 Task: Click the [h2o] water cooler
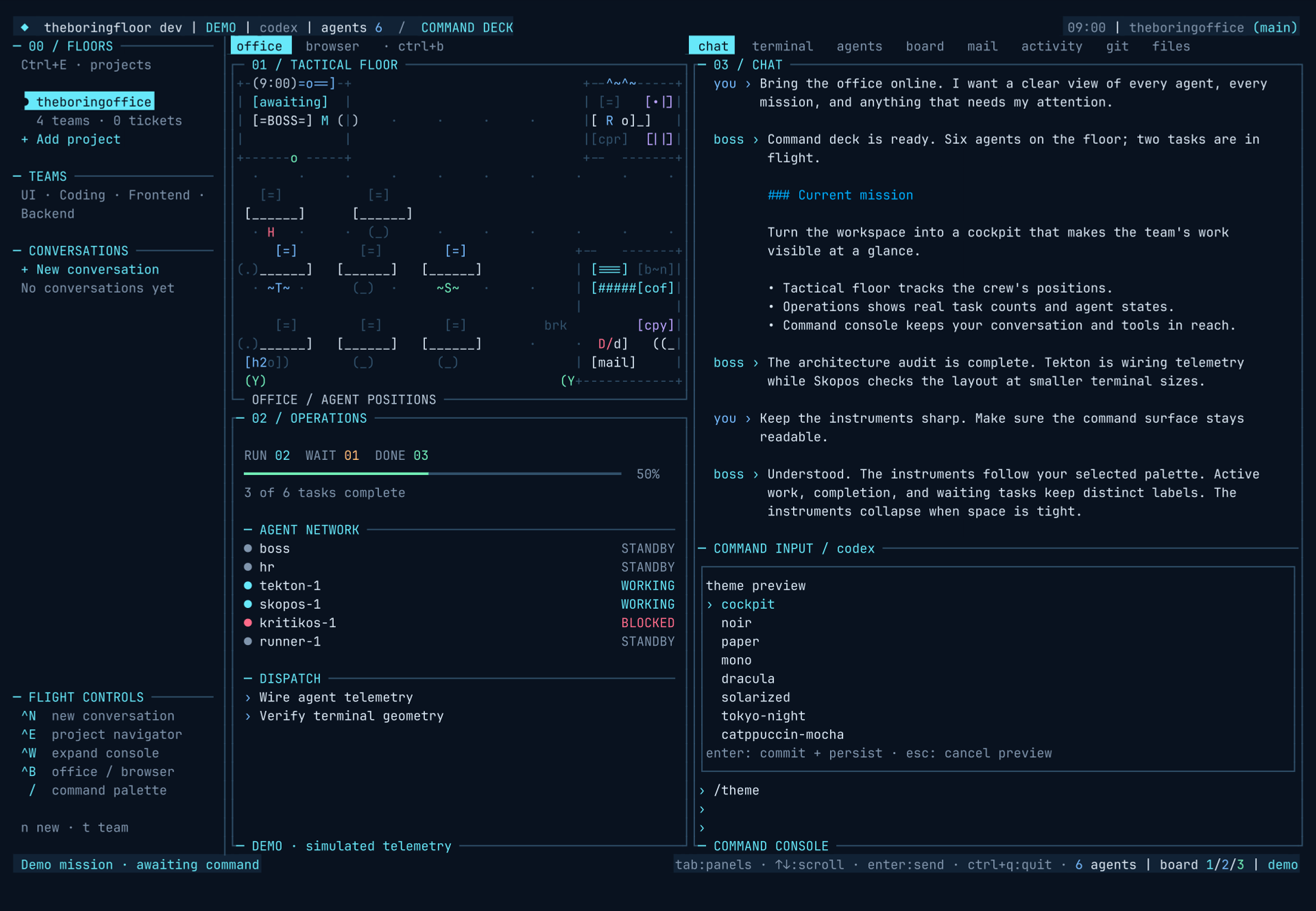(267, 362)
